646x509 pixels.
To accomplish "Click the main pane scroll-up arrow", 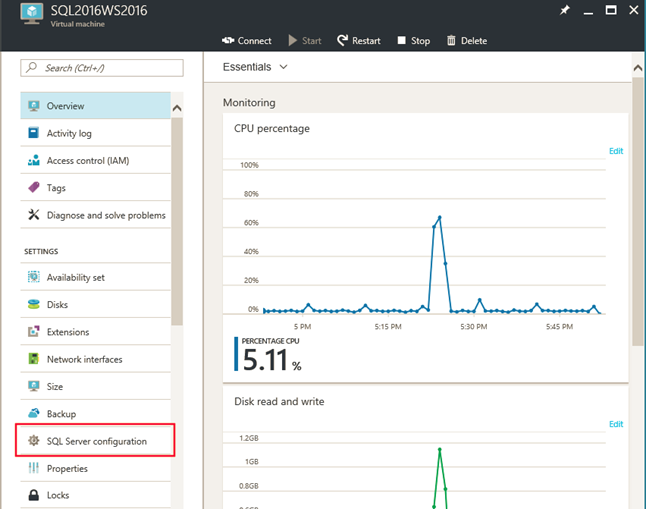I will (x=638, y=68).
